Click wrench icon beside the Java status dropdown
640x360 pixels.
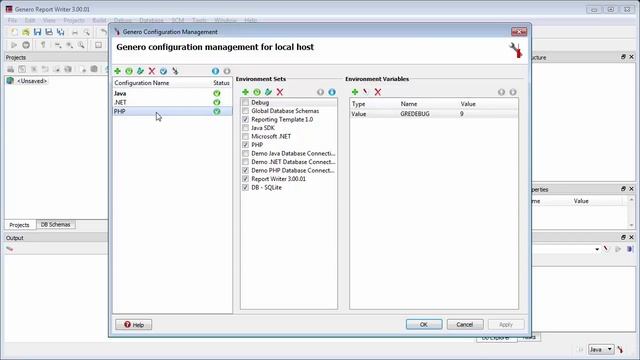click(x=620, y=349)
